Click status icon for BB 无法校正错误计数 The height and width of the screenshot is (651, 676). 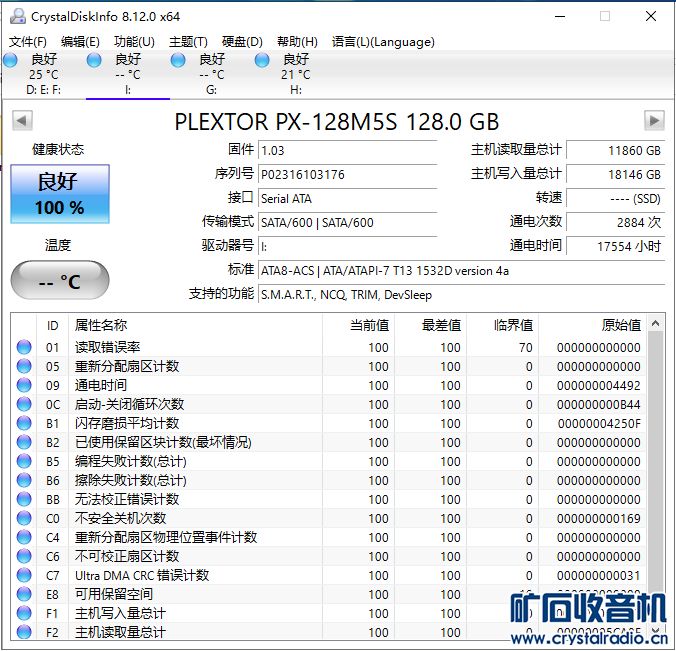tap(24, 499)
